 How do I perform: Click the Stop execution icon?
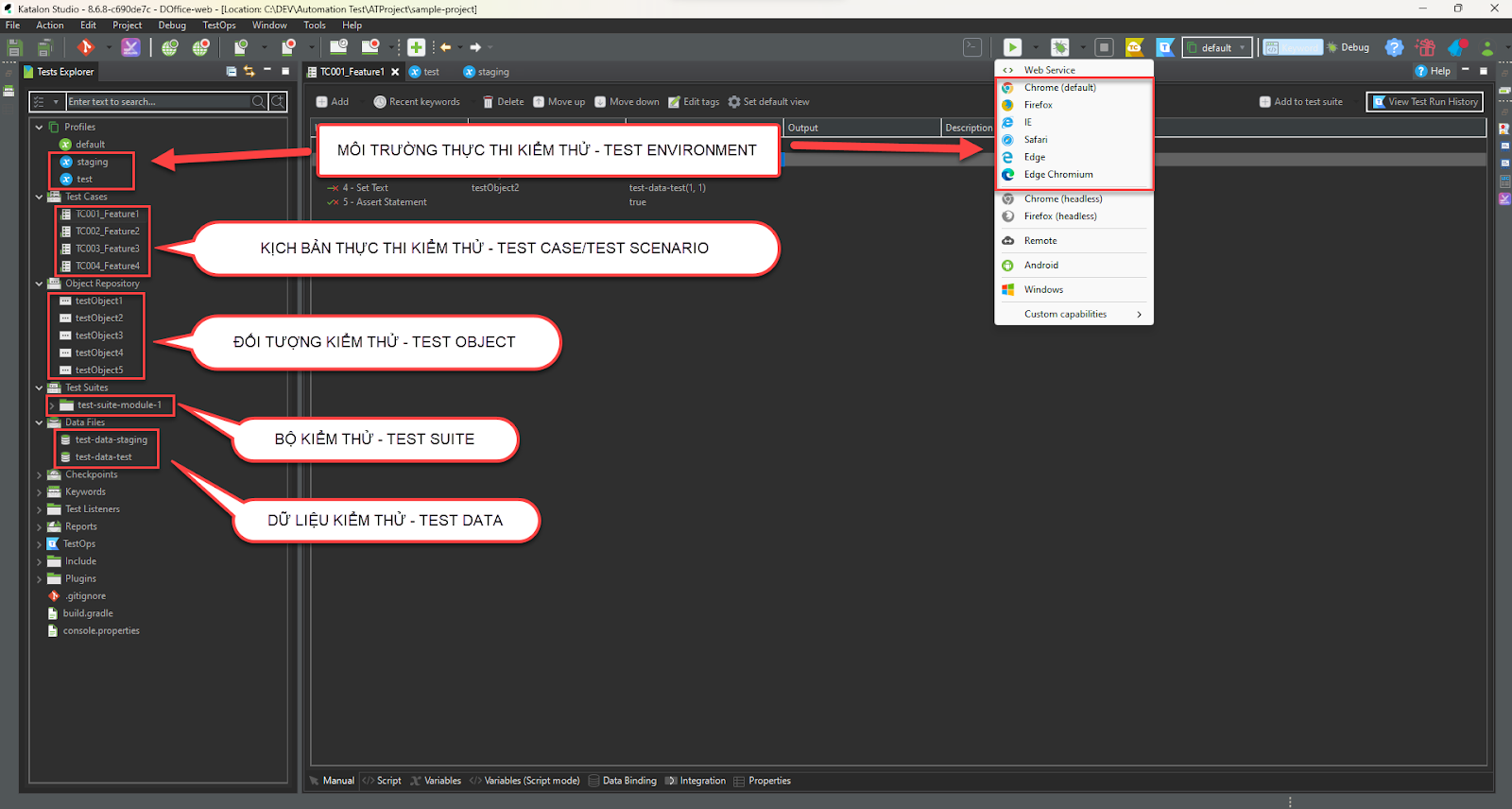(1104, 47)
